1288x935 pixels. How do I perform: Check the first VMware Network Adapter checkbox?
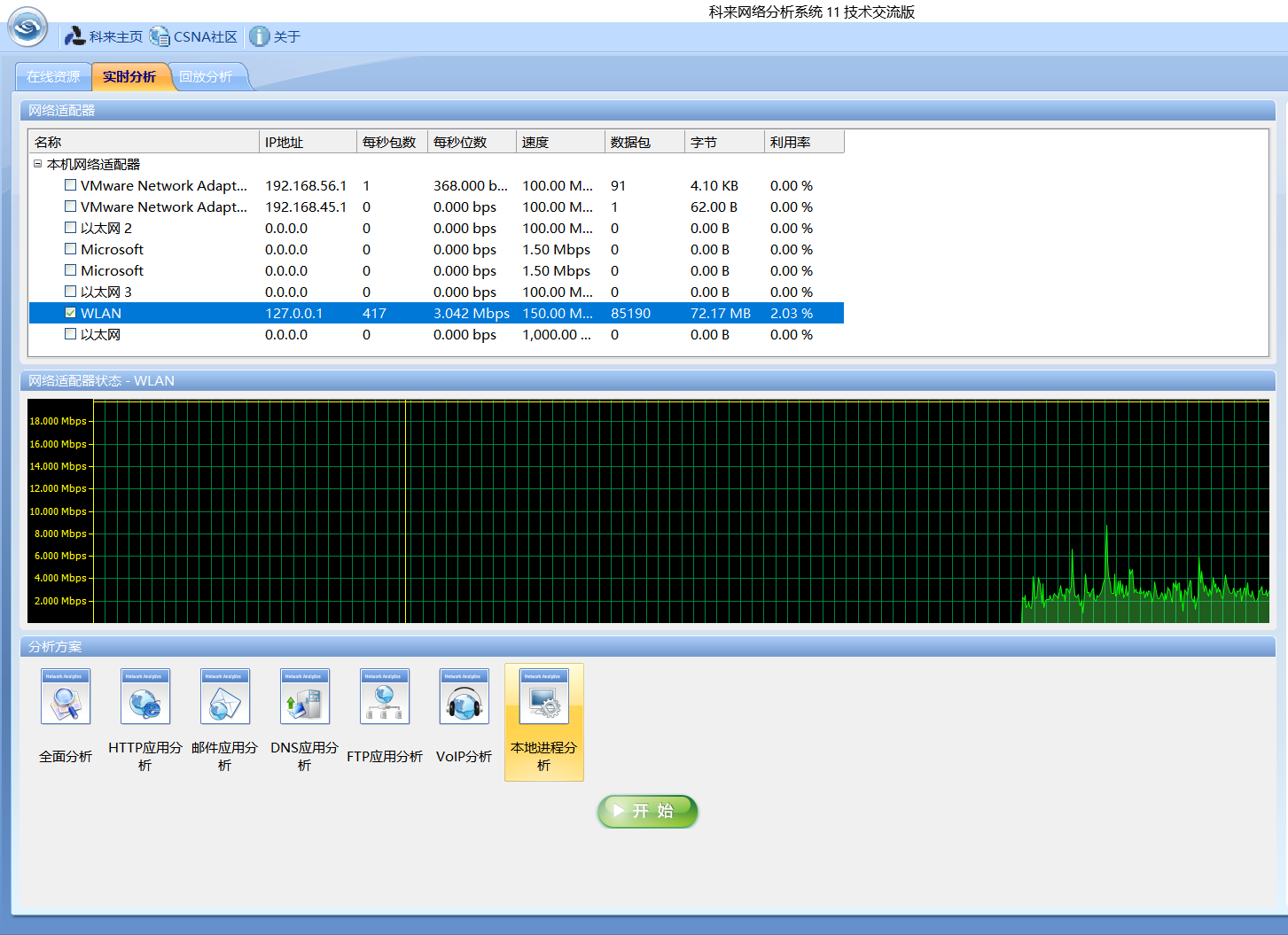click(70, 185)
